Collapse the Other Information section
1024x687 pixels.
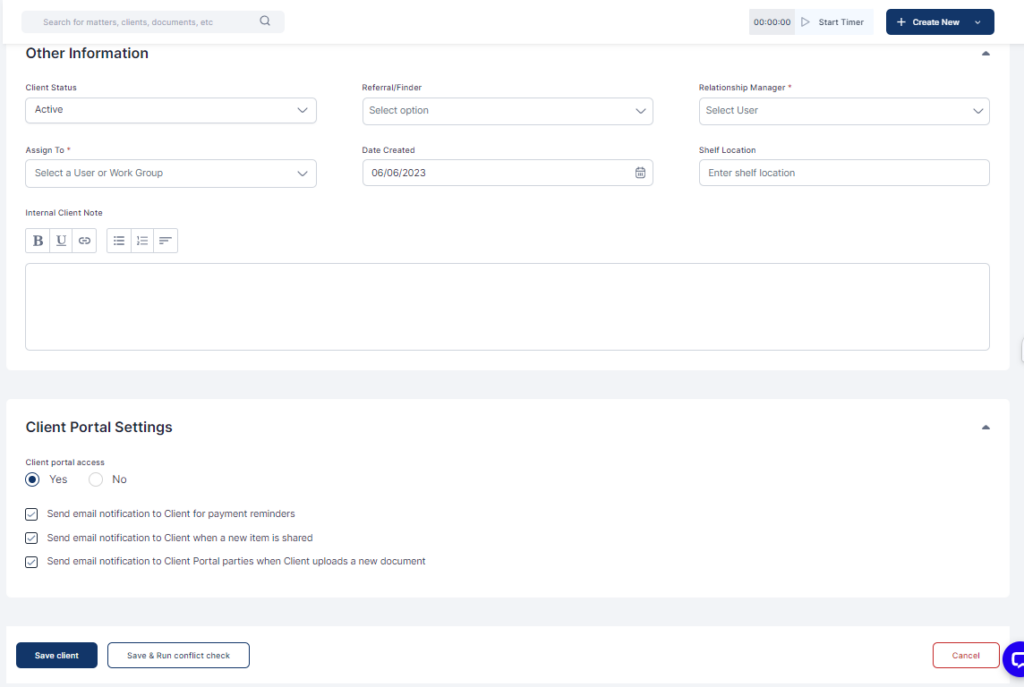985,54
